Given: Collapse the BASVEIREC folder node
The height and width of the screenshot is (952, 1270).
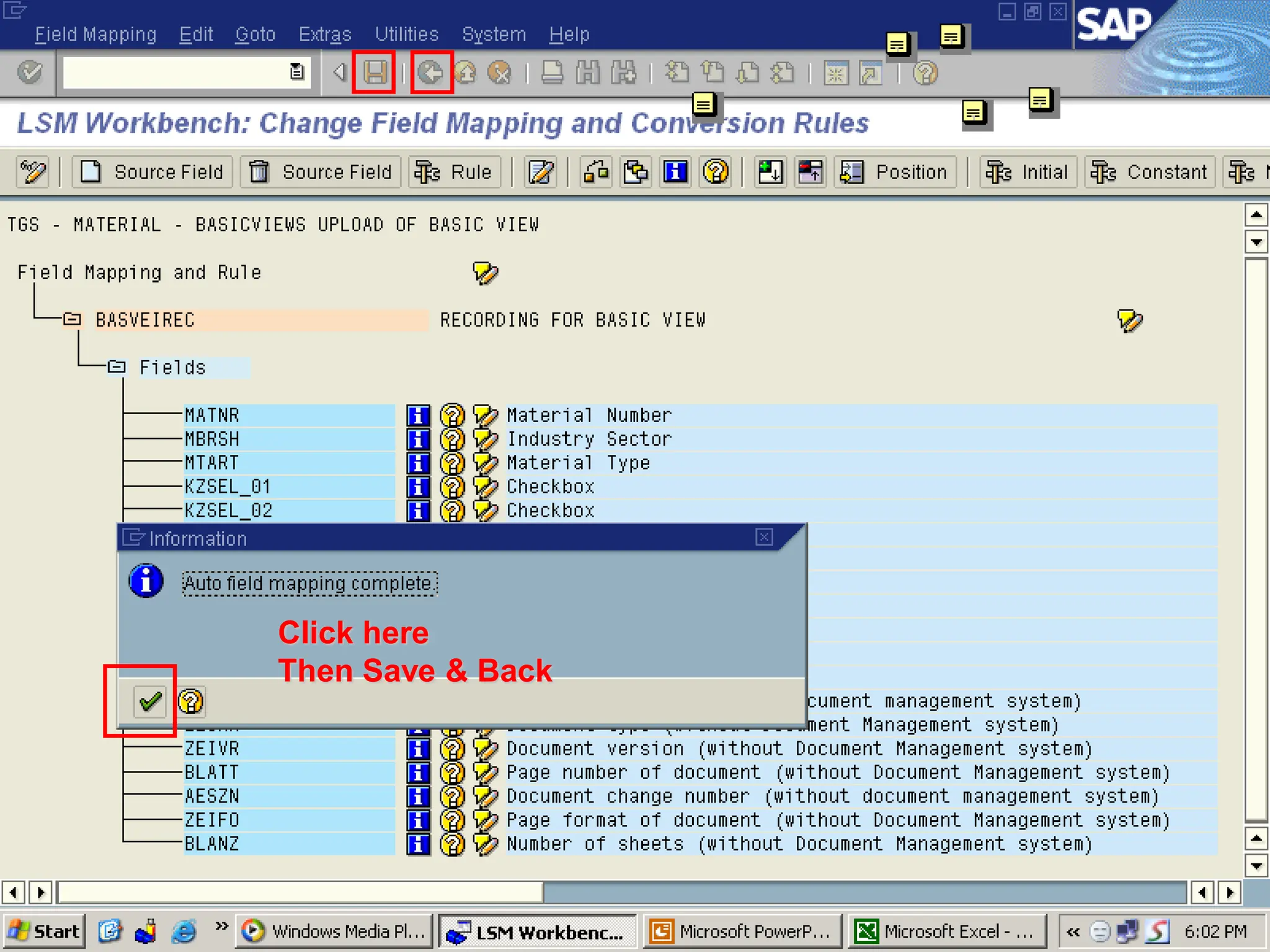Looking at the screenshot, I should coord(73,320).
